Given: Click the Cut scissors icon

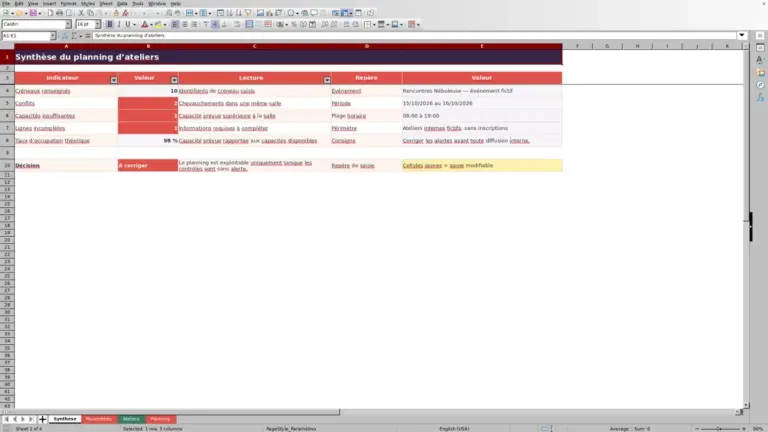Looking at the screenshot, I should tap(81, 13).
